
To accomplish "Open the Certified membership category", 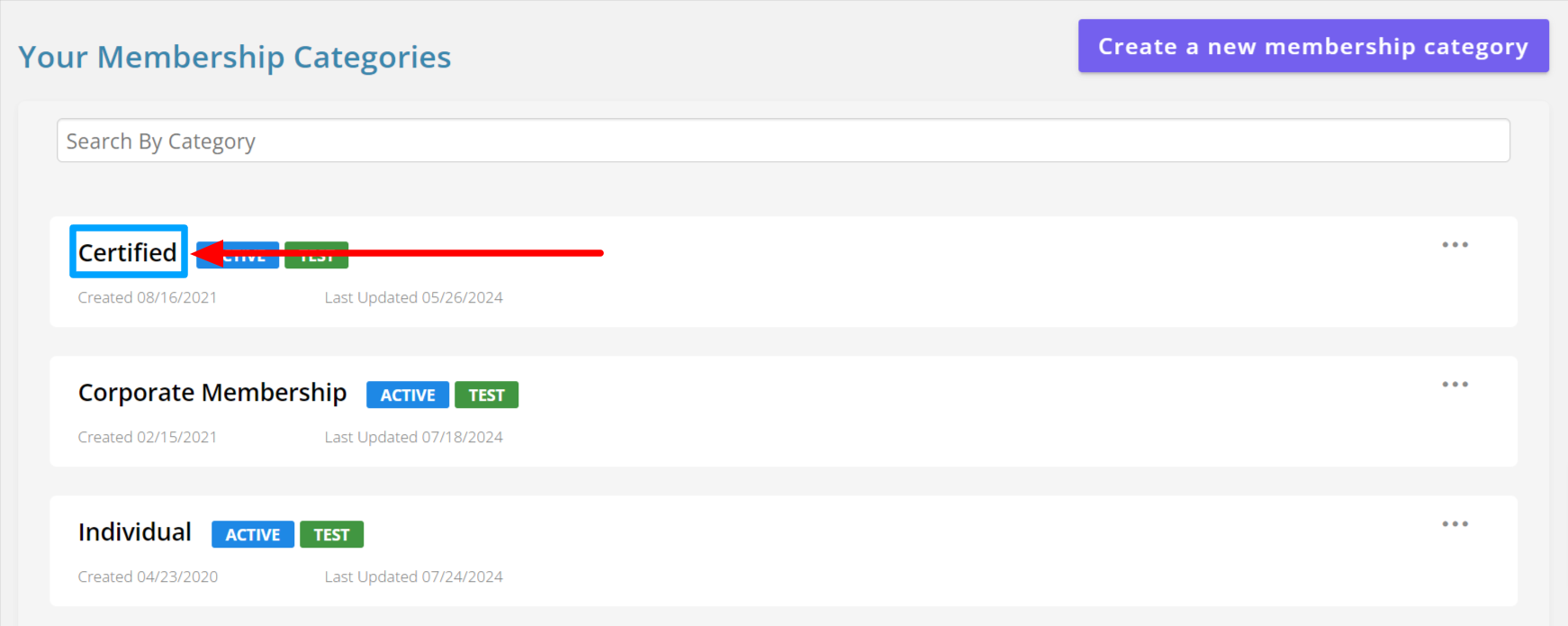I will tap(128, 252).
